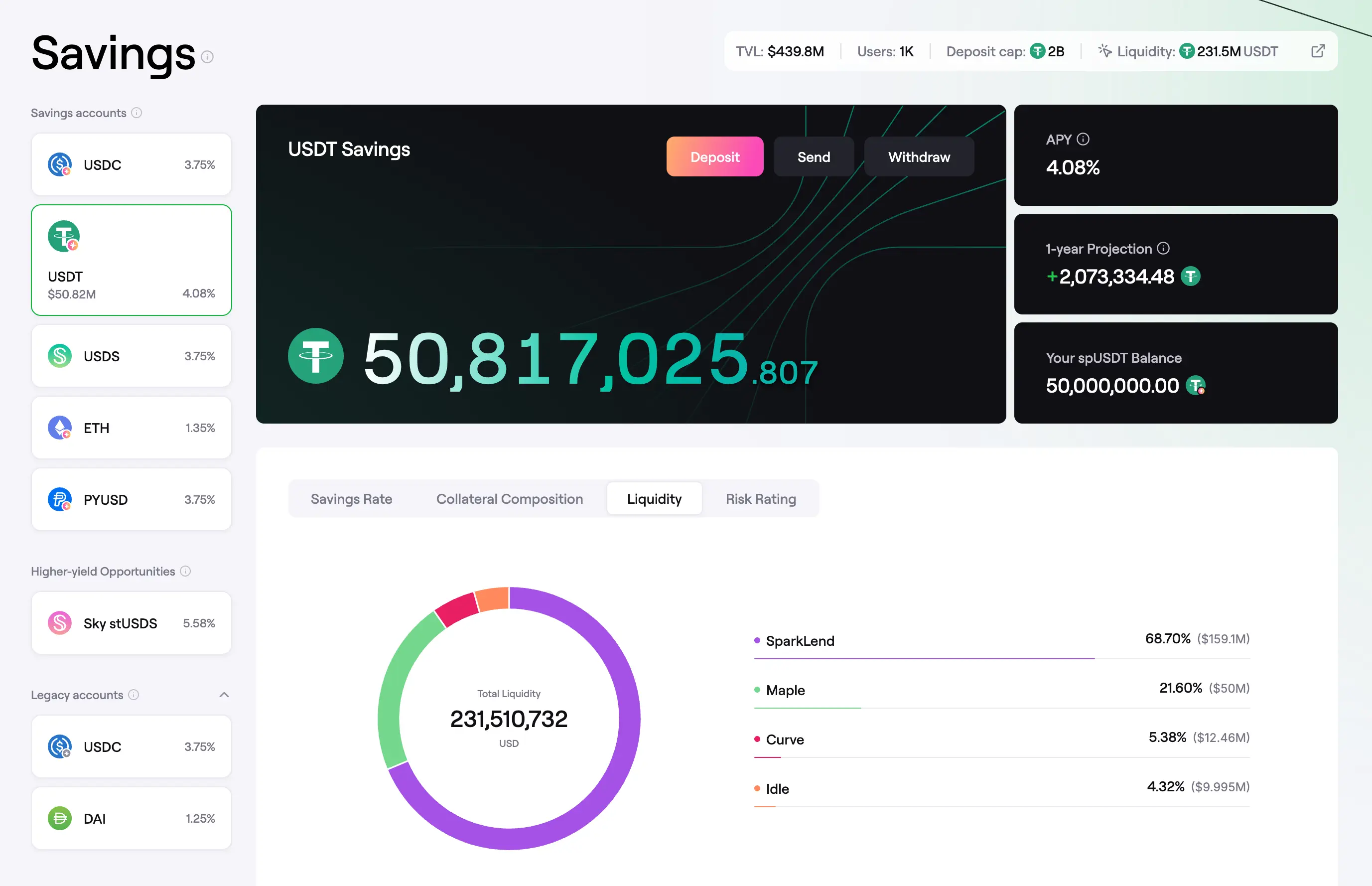Collapse the Legacy accounts section chevron

click(224, 695)
